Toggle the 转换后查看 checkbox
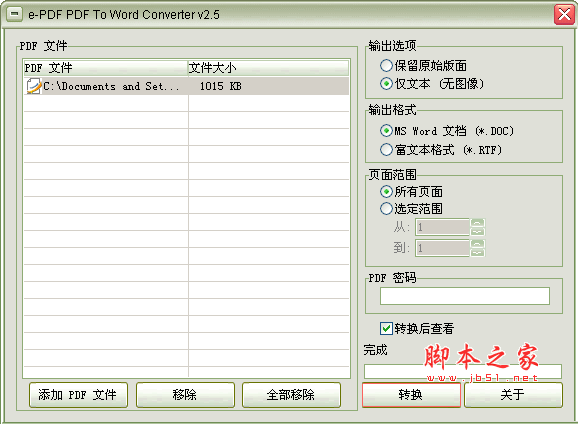This screenshot has height=424, width=578. coord(386,328)
